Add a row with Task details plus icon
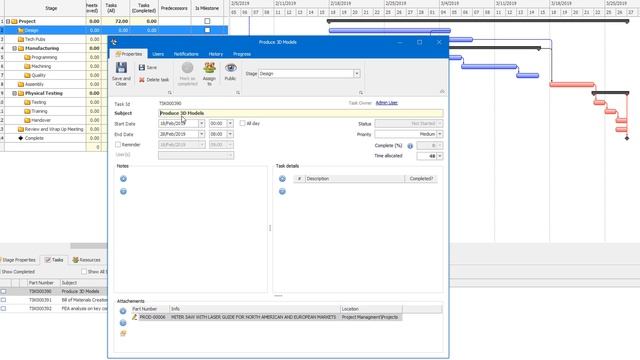The image size is (640, 360). pyautogui.click(x=282, y=179)
